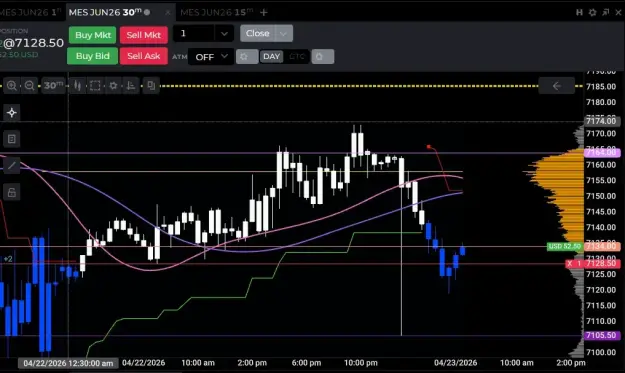
Task: Click the 7164.00 pink price label
Action: click(602, 152)
